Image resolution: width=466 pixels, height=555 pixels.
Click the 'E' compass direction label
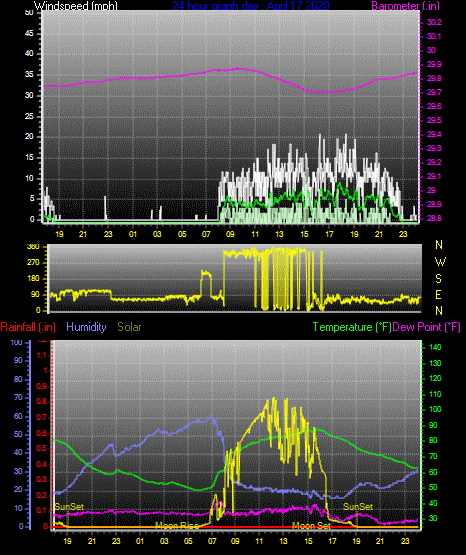(438, 294)
